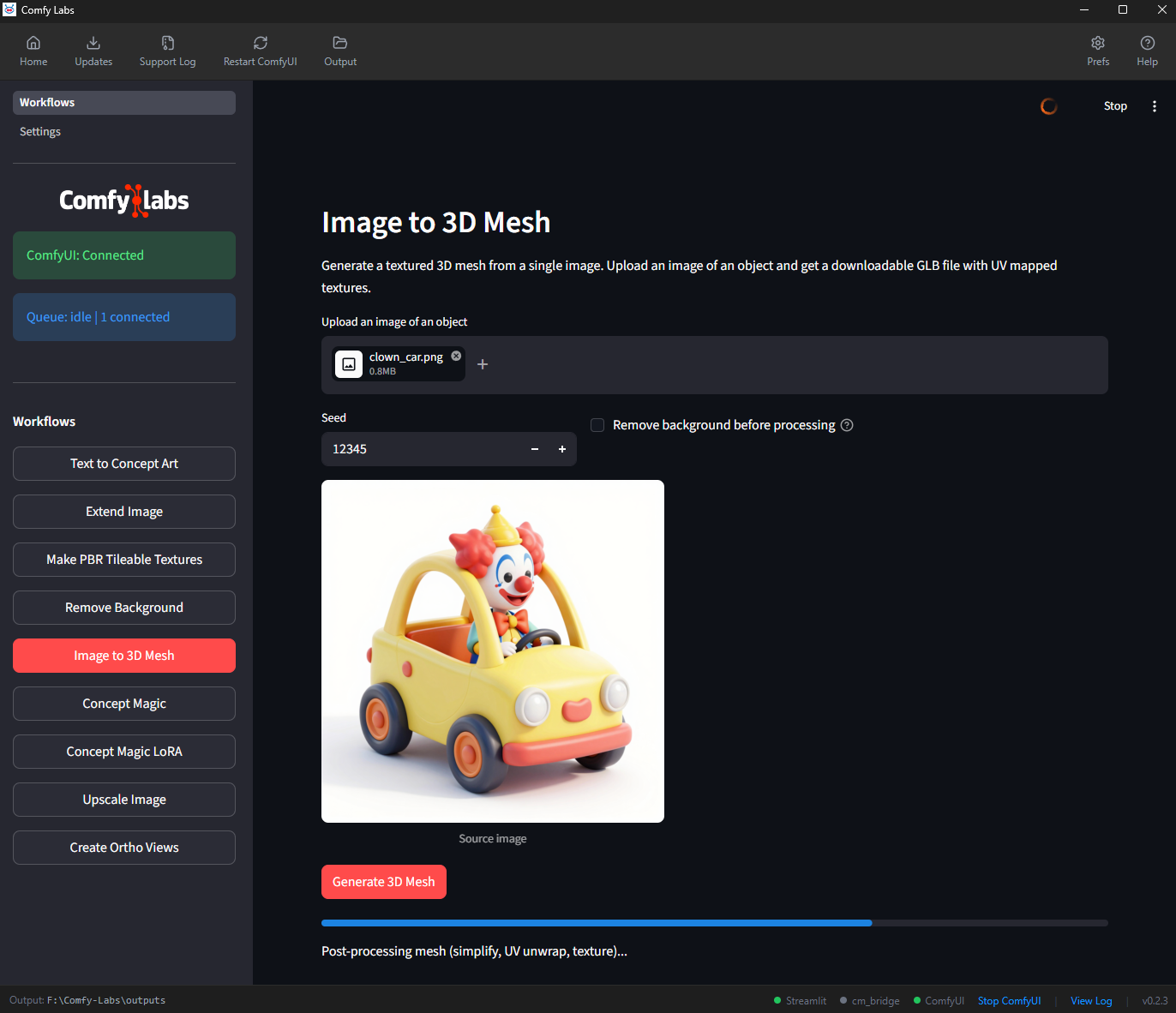
Task: Click the clown_car.png file image icon
Action: [349, 364]
